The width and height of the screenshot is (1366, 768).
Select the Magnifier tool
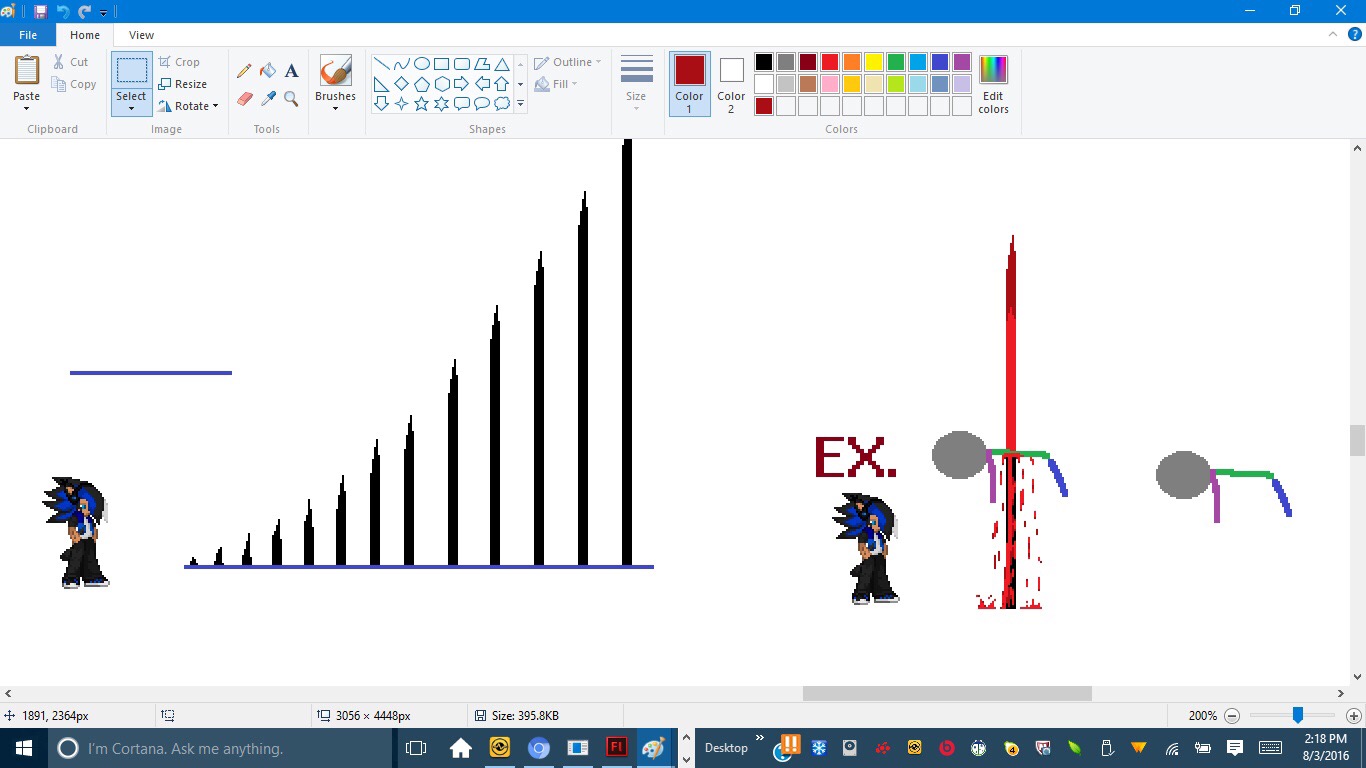[292, 98]
